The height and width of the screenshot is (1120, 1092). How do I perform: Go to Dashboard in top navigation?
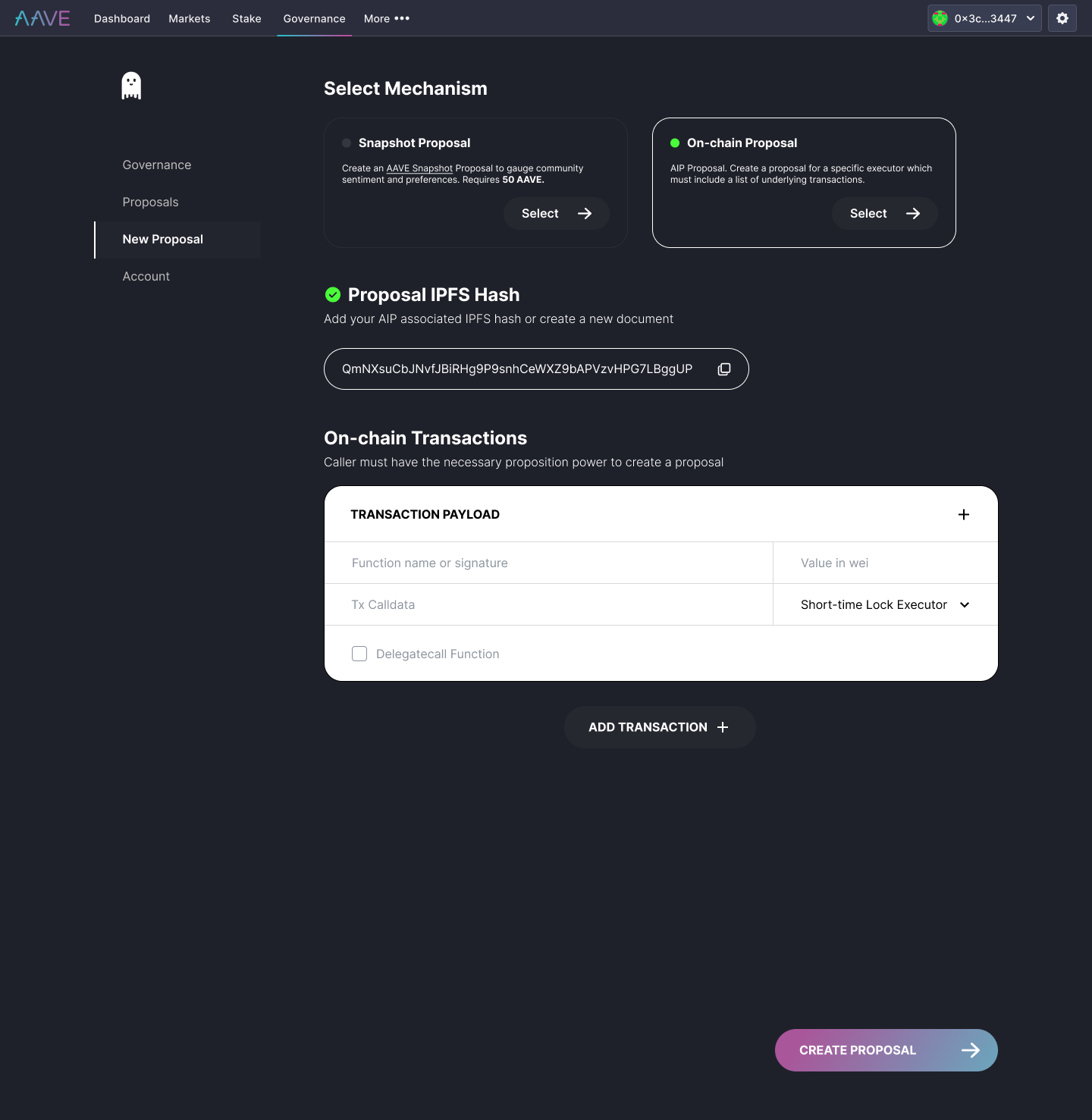(x=122, y=18)
